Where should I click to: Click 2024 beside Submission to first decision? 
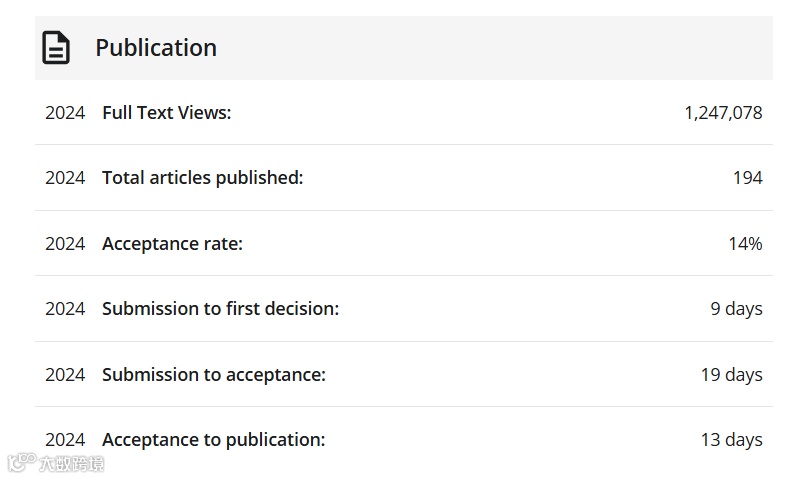point(65,309)
